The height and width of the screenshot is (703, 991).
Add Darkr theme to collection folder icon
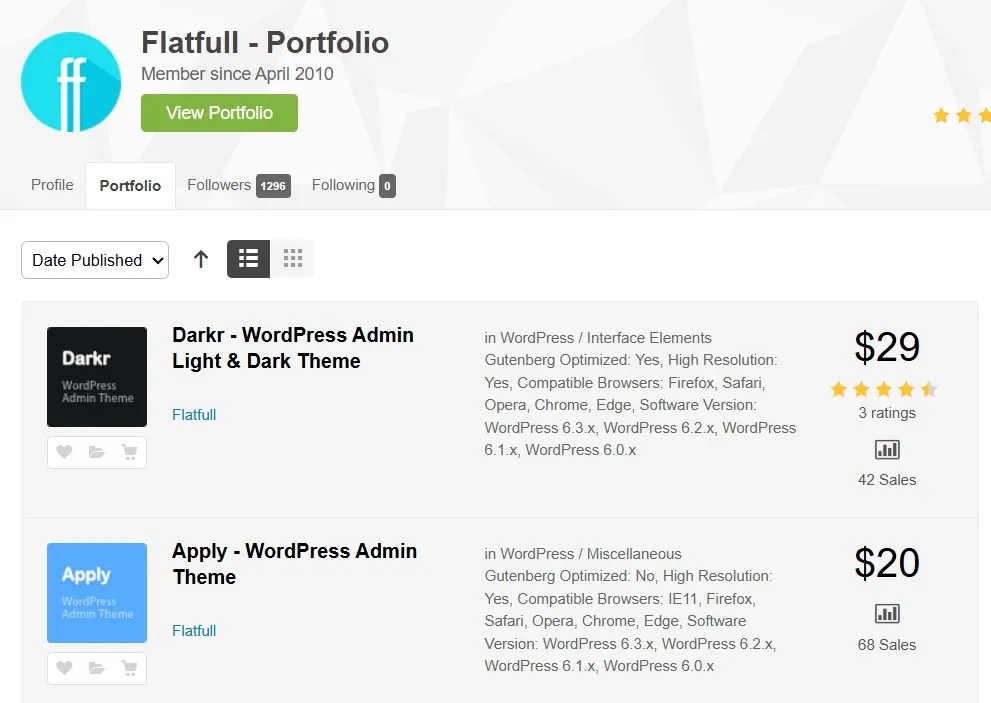click(x=97, y=452)
